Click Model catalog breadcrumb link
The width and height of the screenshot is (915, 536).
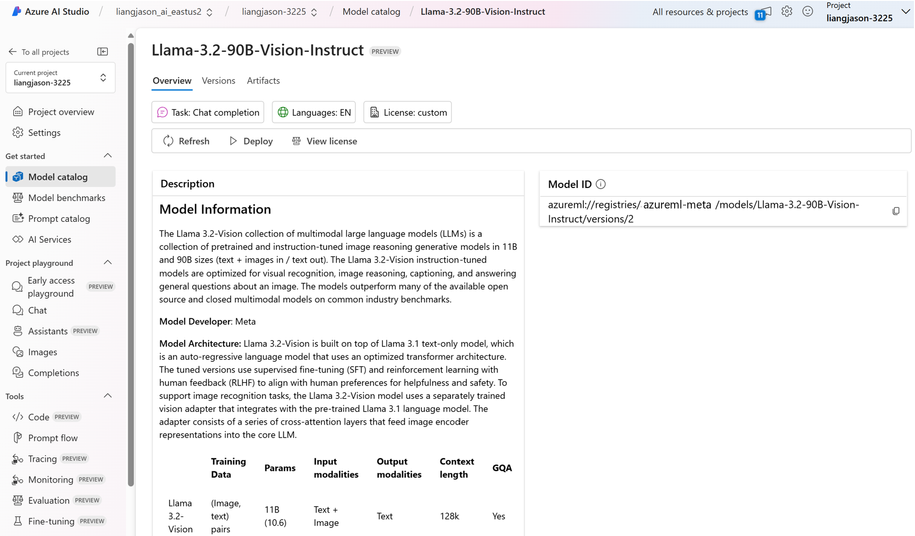coord(371,12)
